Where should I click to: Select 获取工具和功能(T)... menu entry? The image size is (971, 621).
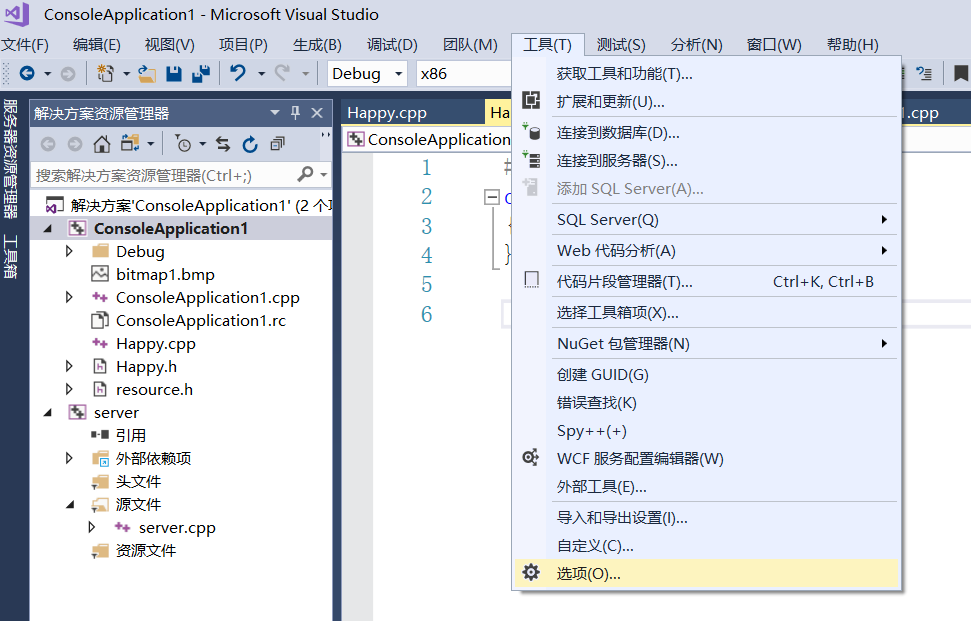pos(706,73)
